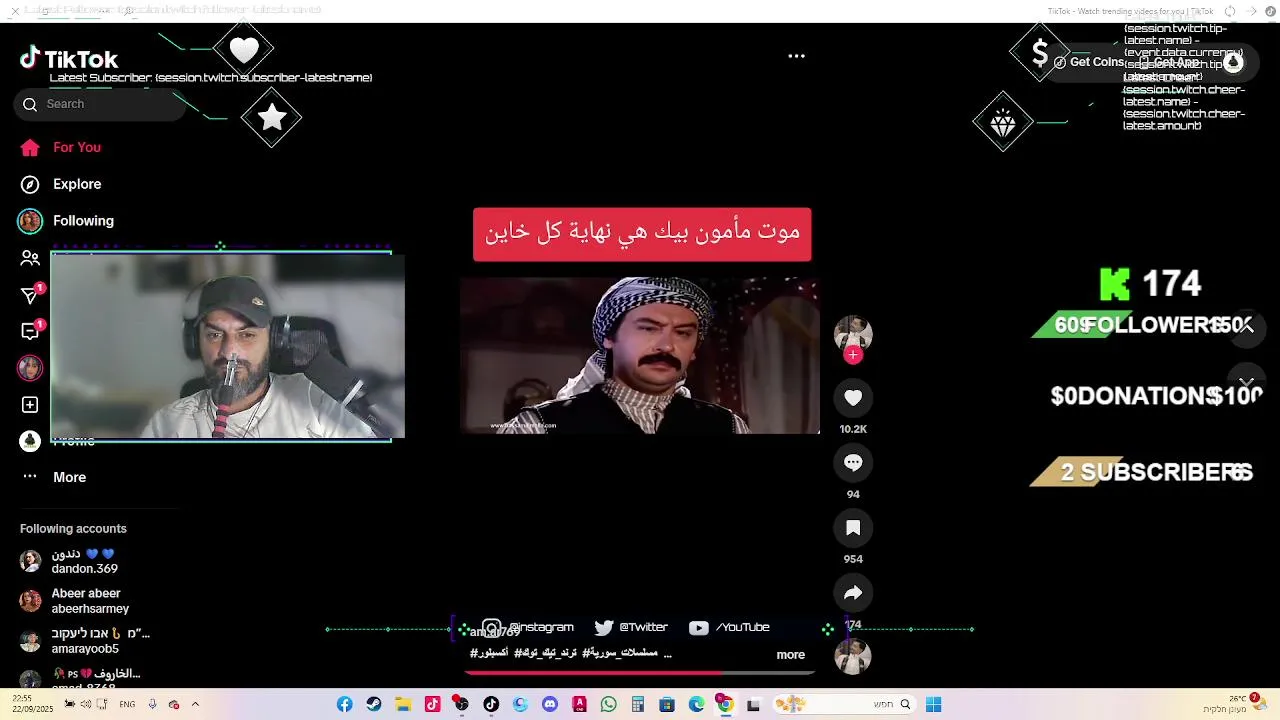Go to next video with down arrow
Viewport: 1280px width, 720px height.
pyautogui.click(x=1246, y=382)
